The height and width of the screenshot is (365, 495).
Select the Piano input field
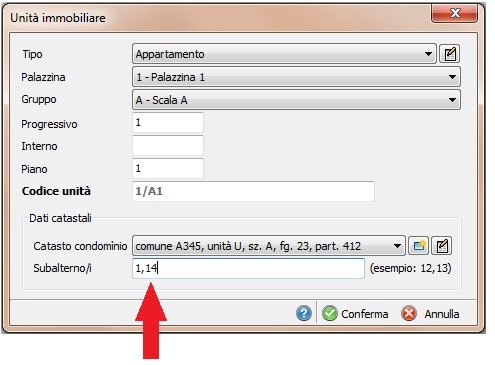tap(168, 168)
